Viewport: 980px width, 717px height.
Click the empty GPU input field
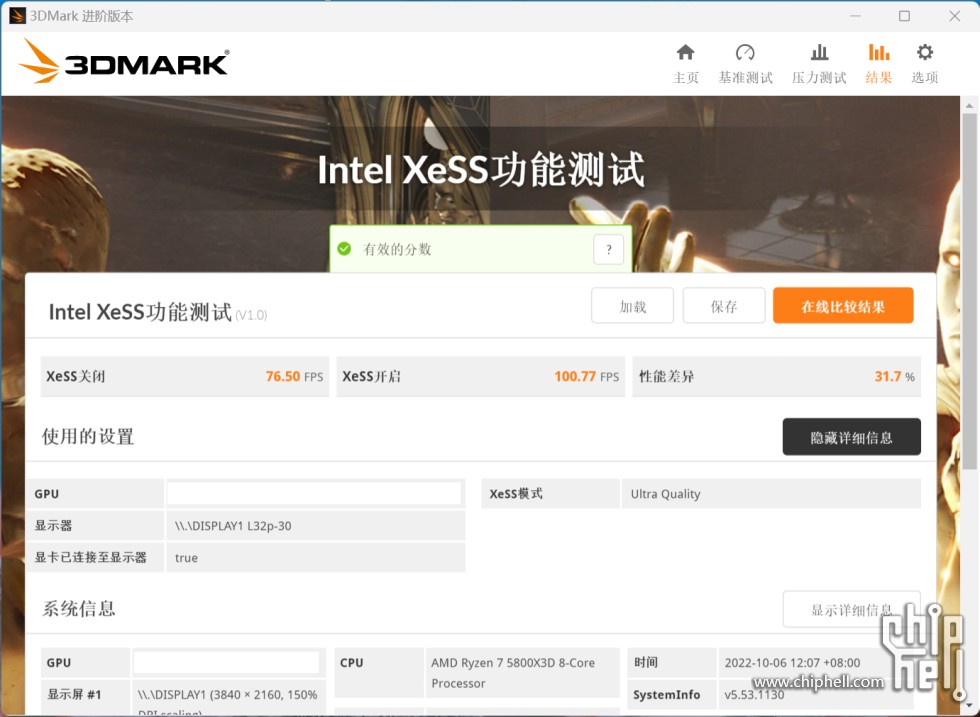[x=314, y=493]
